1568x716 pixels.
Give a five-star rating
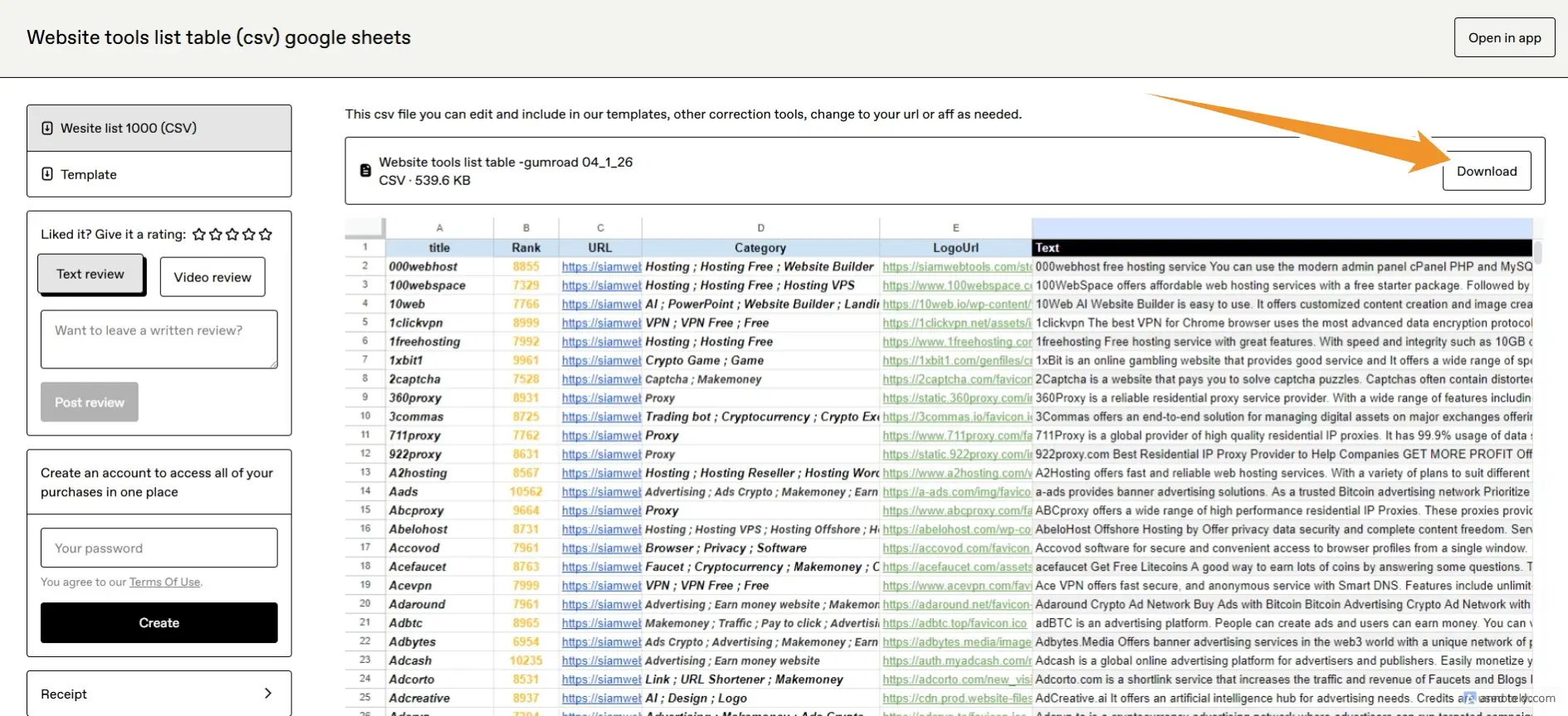tap(266, 235)
